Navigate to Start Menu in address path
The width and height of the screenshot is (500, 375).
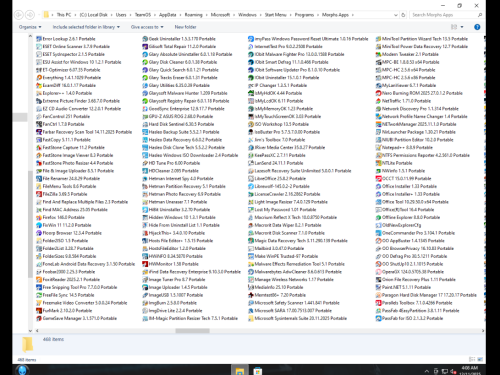click(275, 15)
